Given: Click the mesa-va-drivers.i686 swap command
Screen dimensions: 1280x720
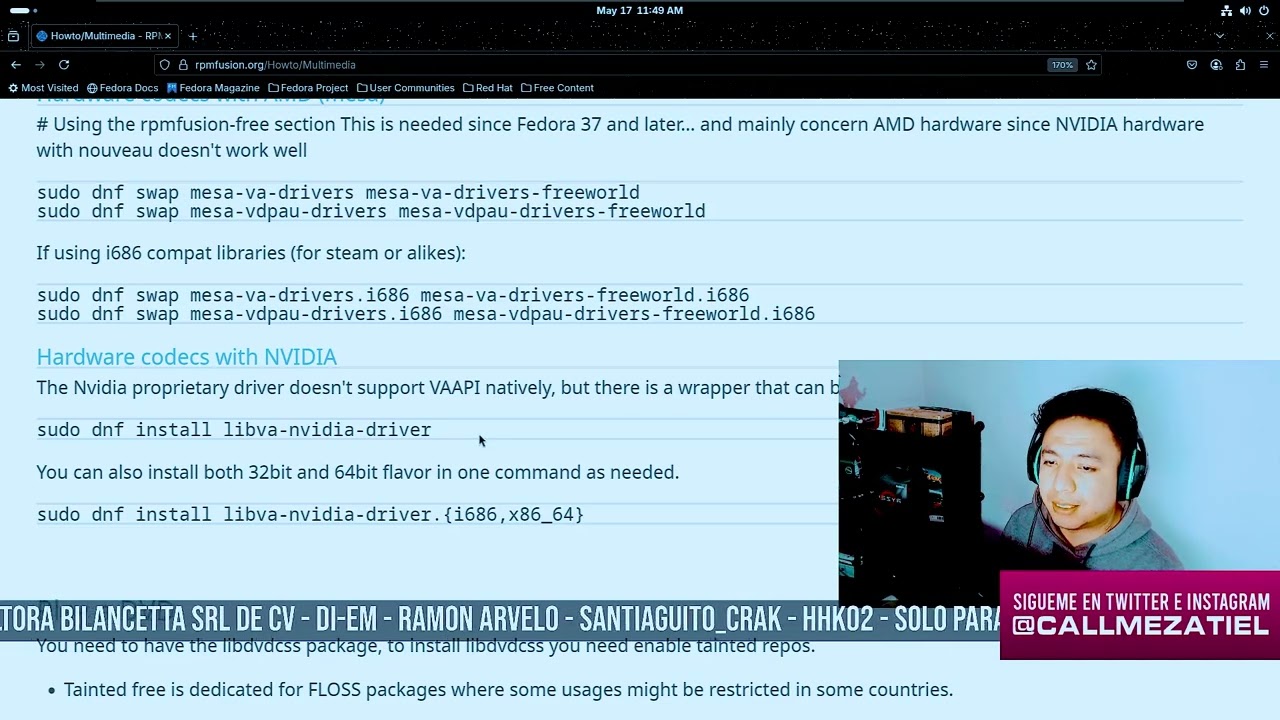Looking at the screenshot, I should click(393, 295).
